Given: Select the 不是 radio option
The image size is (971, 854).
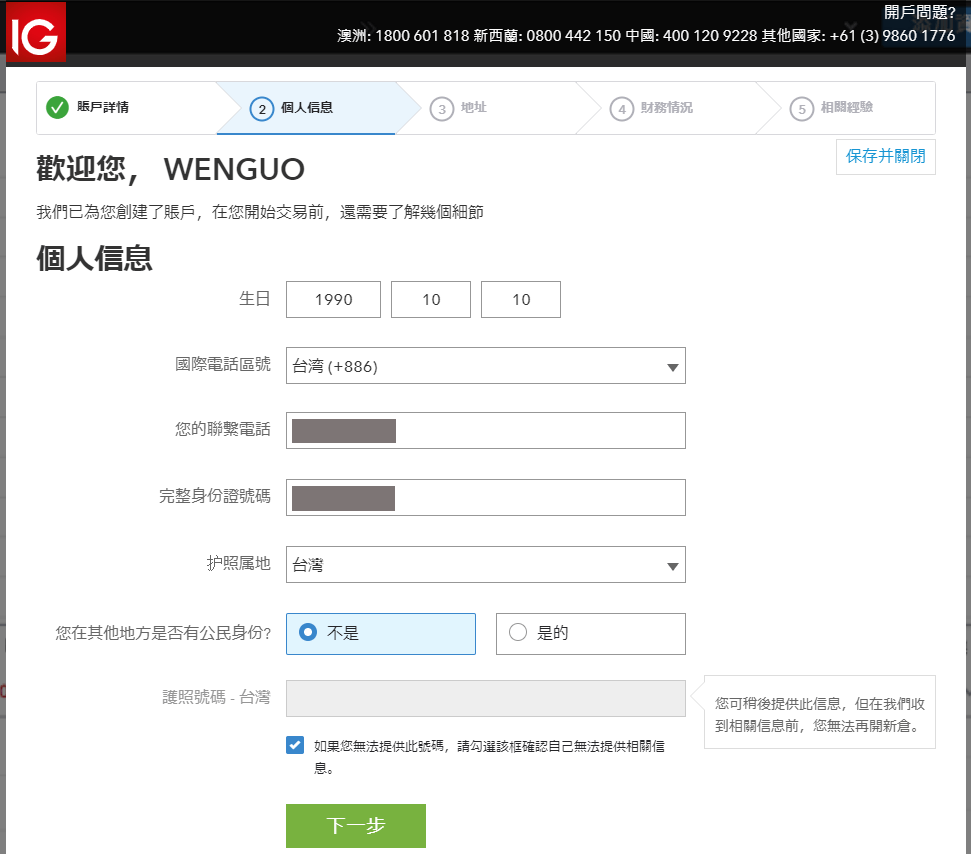Looking at the screenshot, I should 310,633.
